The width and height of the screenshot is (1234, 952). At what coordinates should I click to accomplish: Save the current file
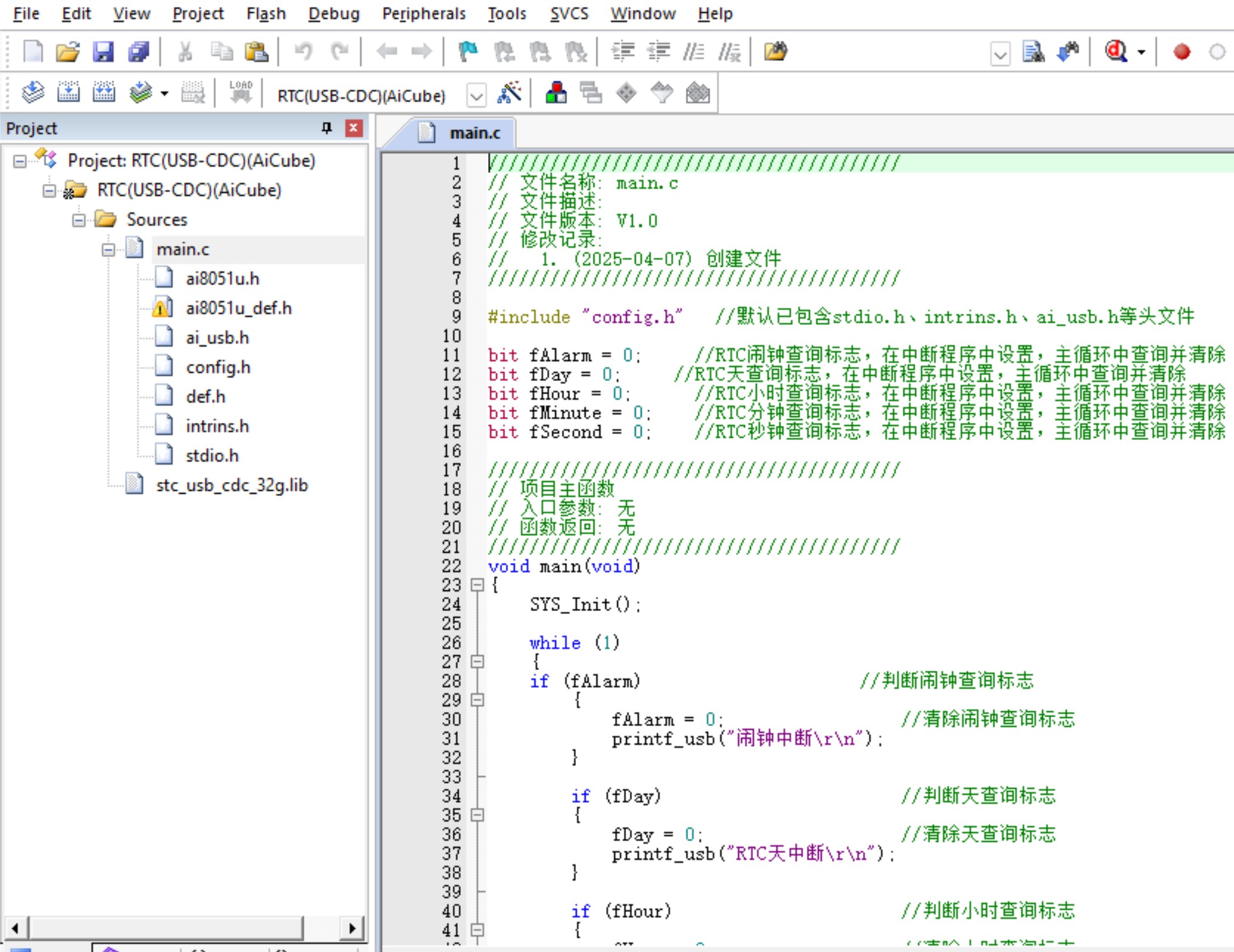[103, 51]
